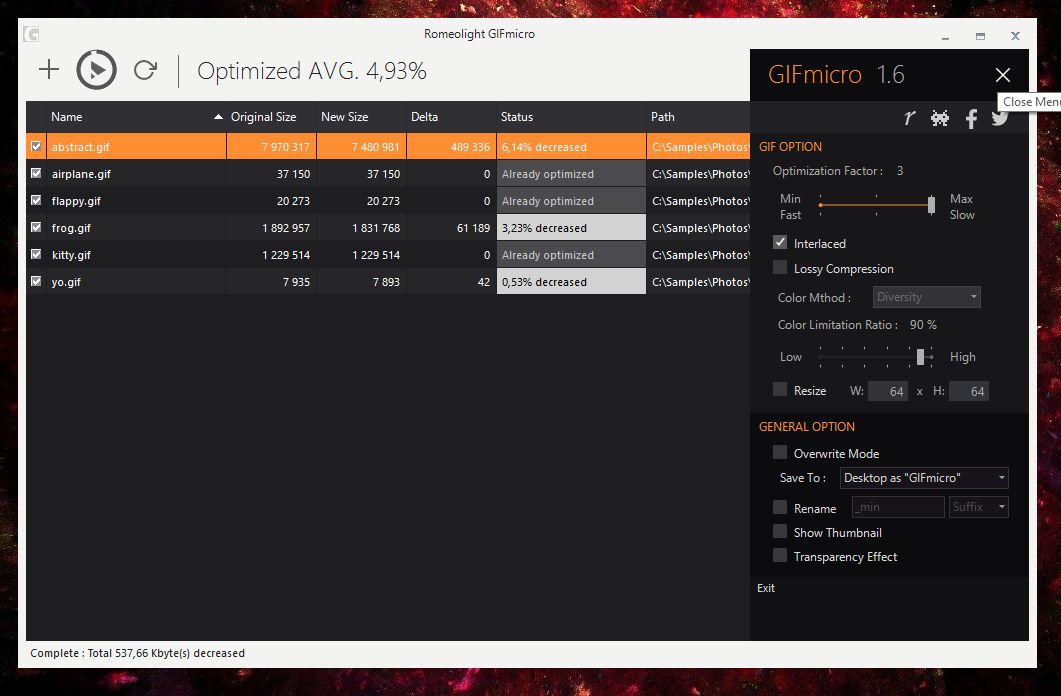Uncheck the kitty.gif row checkbox
The image size is (1061, 696).
click(x=36, y=254)
